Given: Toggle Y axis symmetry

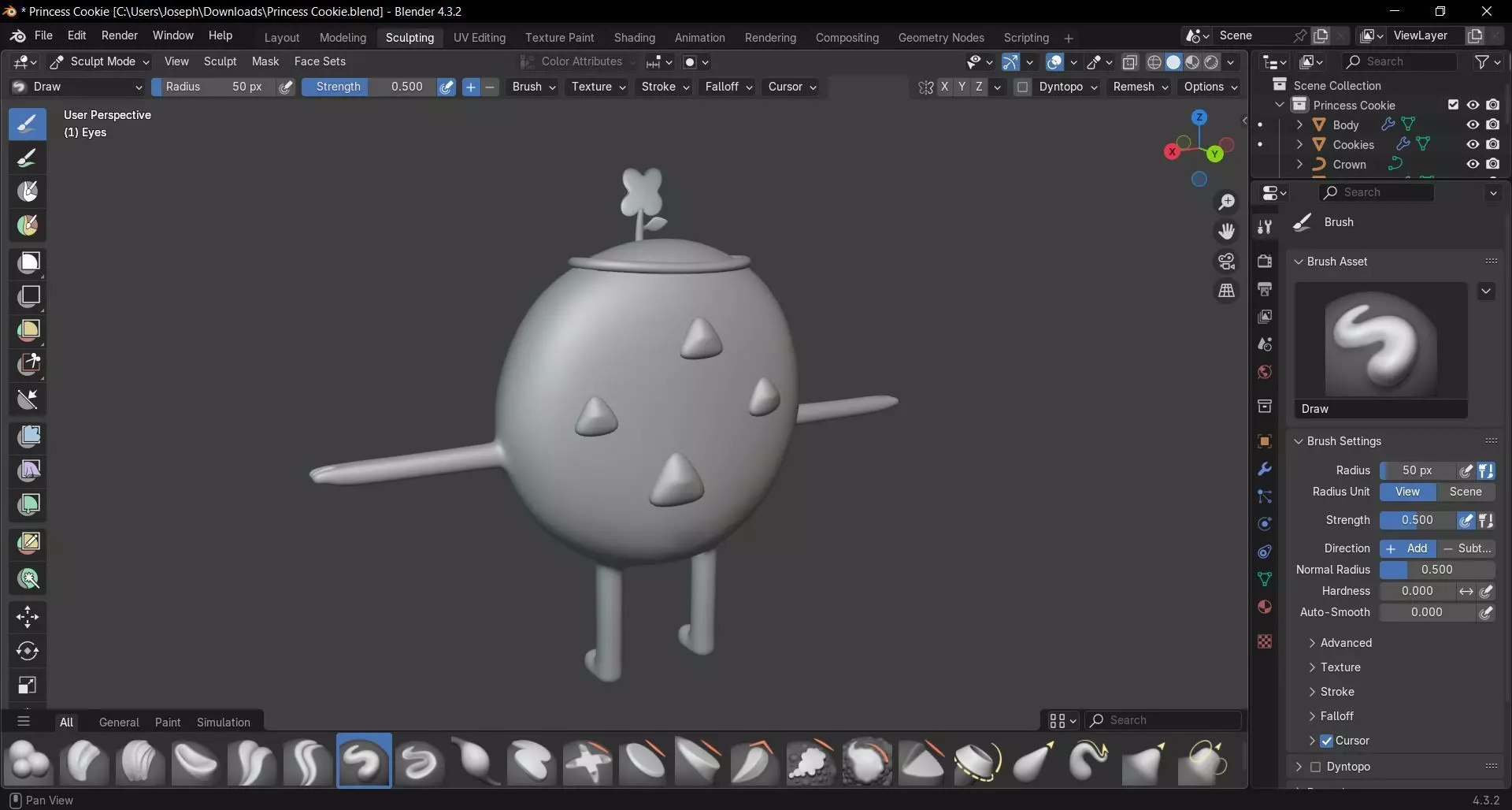Looking at the screenshot, I should point(962,87).
